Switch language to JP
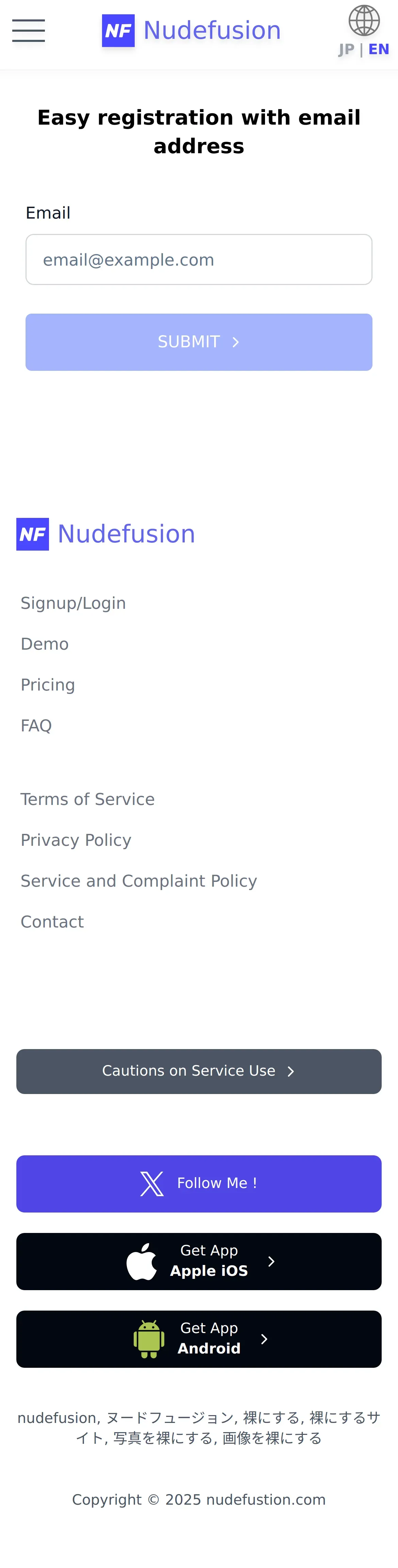Viewport: 398px width, 1568px height. click(x=346, y=49)
